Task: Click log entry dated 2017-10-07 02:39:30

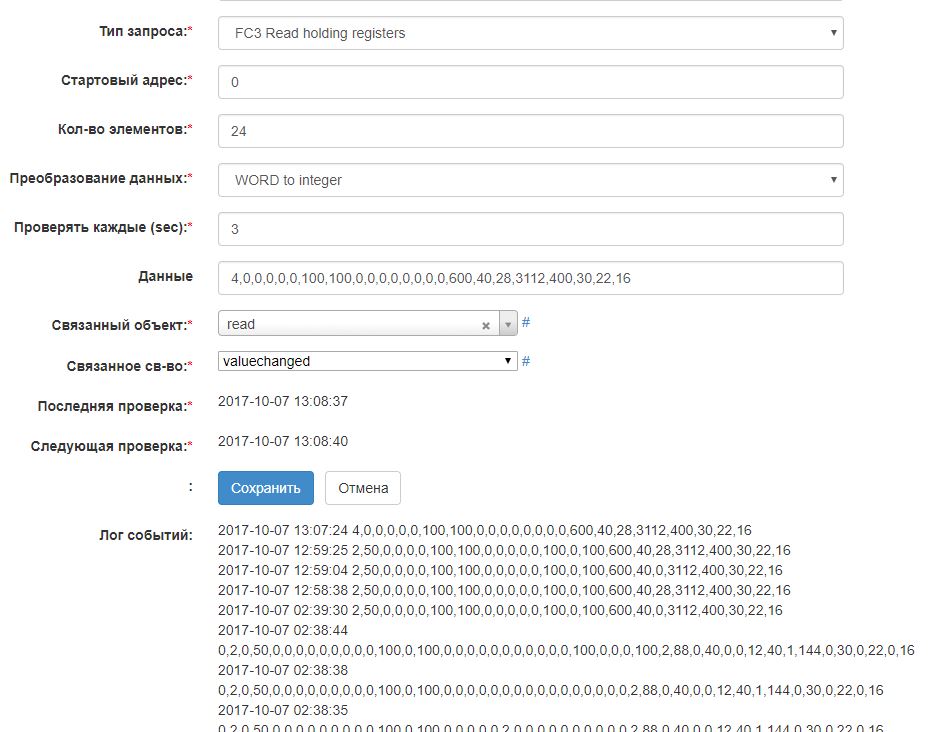Action: click(x=500, y=610)
